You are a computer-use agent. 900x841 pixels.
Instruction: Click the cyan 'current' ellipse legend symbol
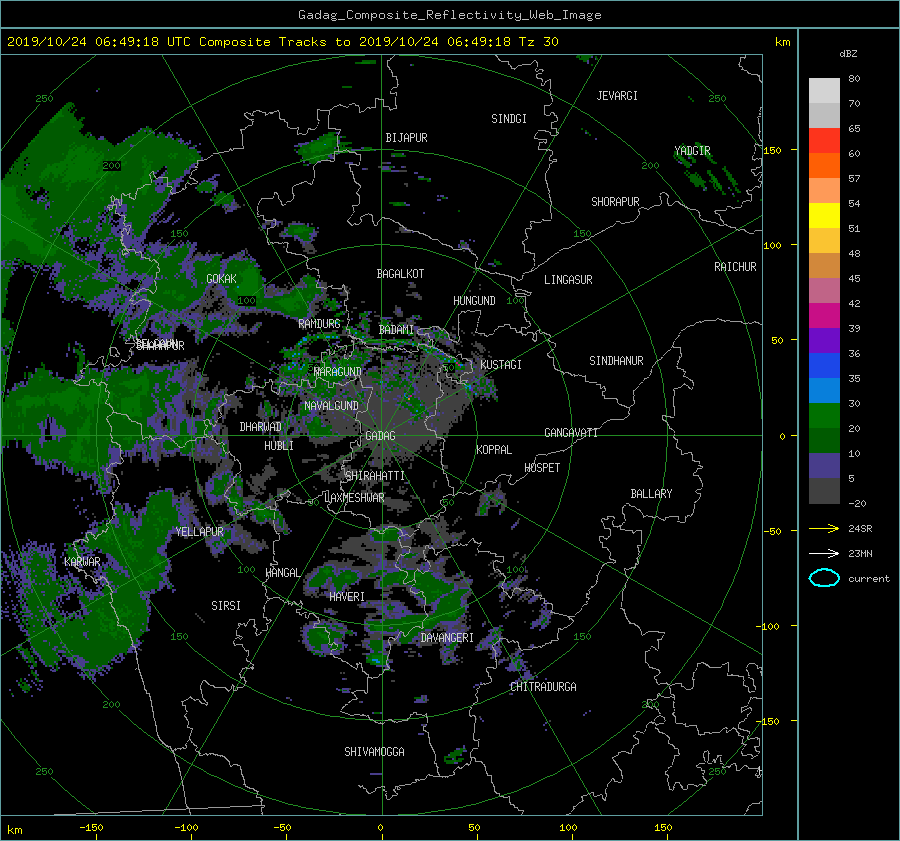click(824, 578)
